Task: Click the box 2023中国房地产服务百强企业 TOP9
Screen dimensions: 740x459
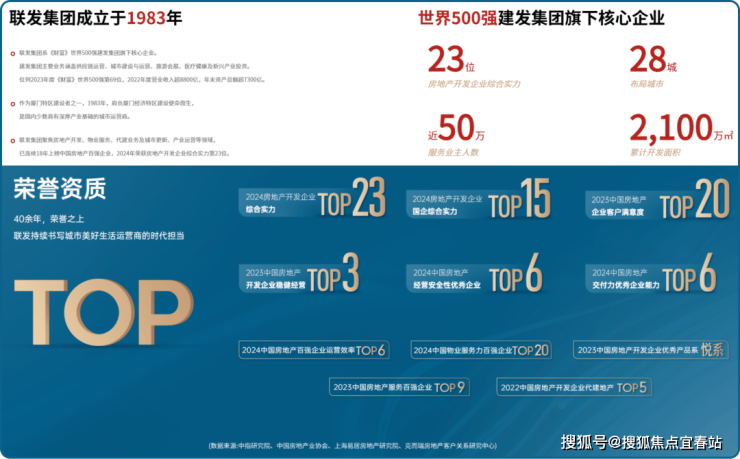Action: click(399, 387)
